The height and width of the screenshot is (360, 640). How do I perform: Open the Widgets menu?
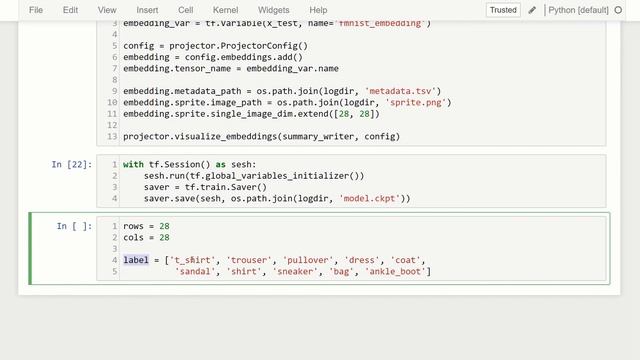coord(273,10)
